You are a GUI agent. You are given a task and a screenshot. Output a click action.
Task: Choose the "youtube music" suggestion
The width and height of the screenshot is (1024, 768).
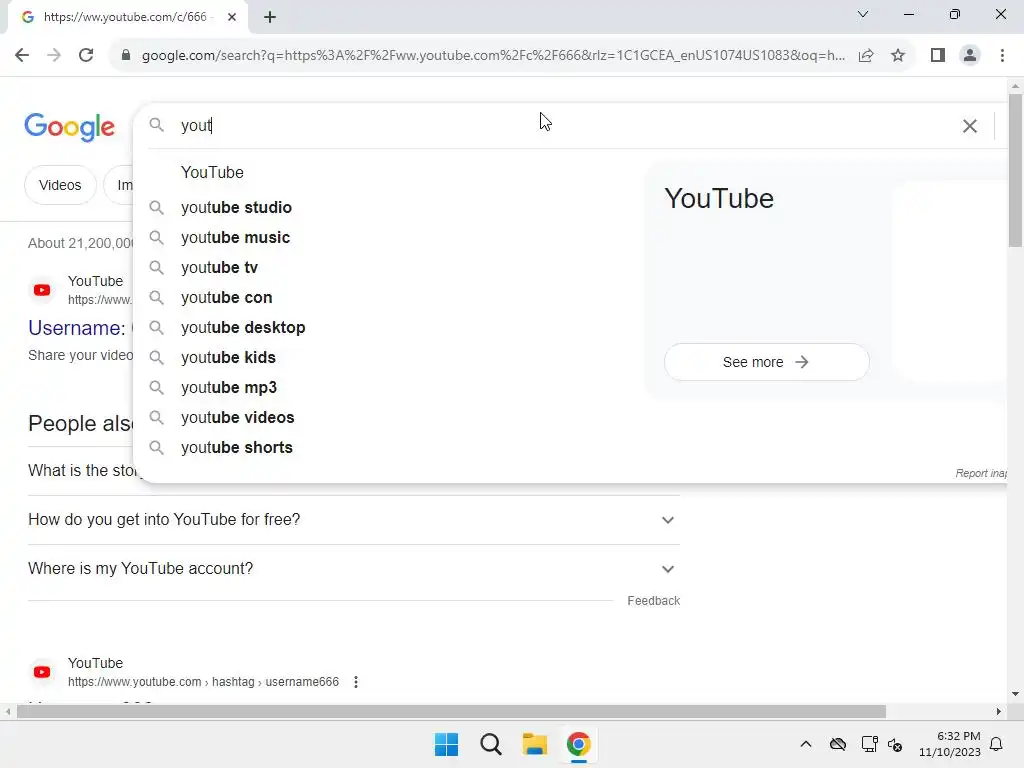pos(235,238)
